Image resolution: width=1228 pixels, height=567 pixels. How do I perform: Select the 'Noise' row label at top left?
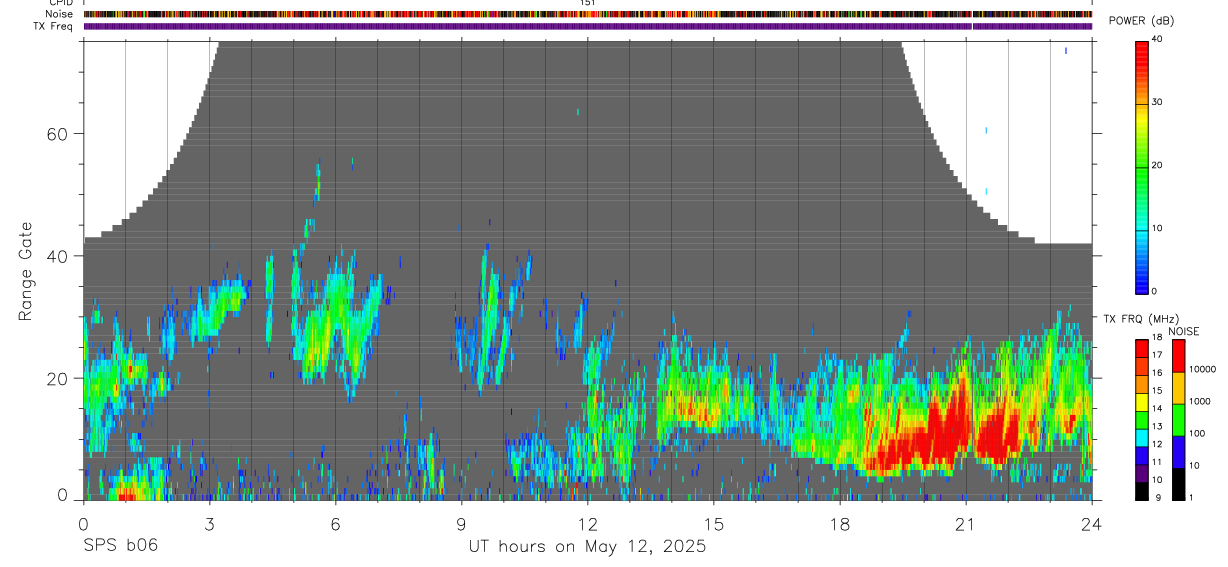[58, 15]
